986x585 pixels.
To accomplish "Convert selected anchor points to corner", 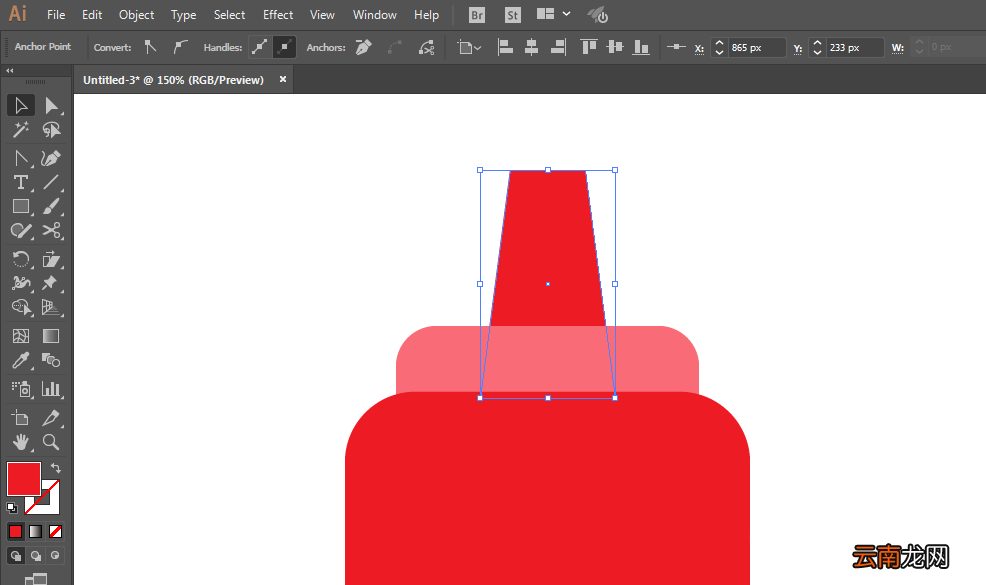I will pyautogui.click(x=150, y=47).
